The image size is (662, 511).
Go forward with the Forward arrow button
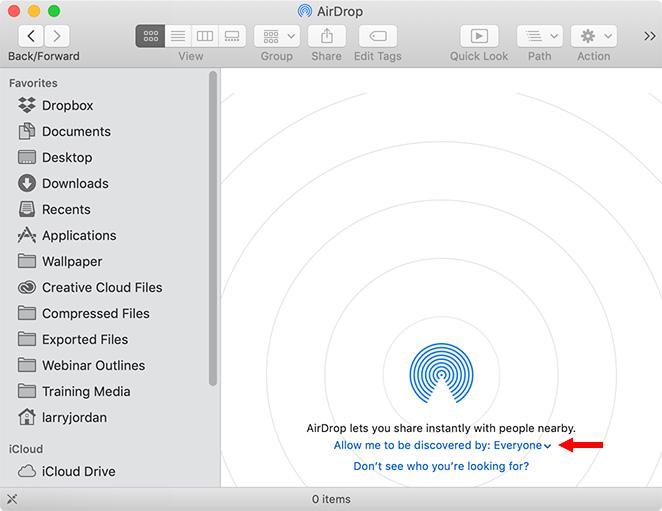[x=57, y=36]
